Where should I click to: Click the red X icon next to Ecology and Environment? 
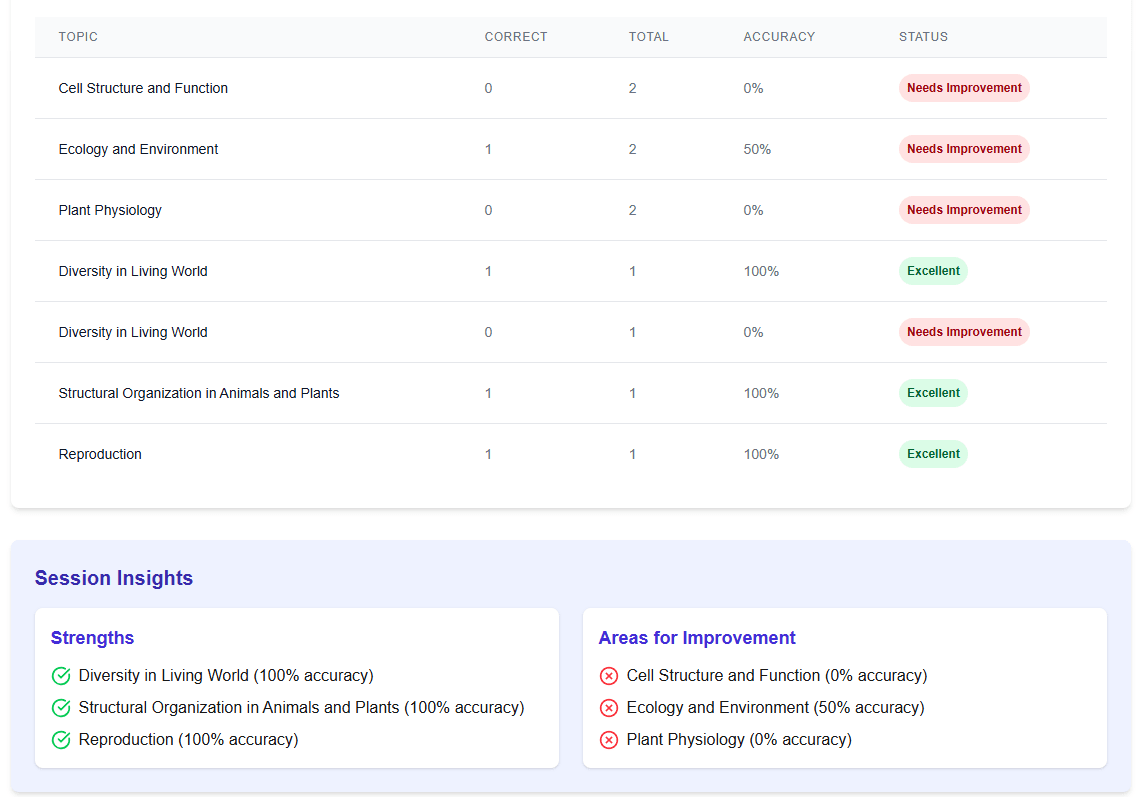click(609, 708)
